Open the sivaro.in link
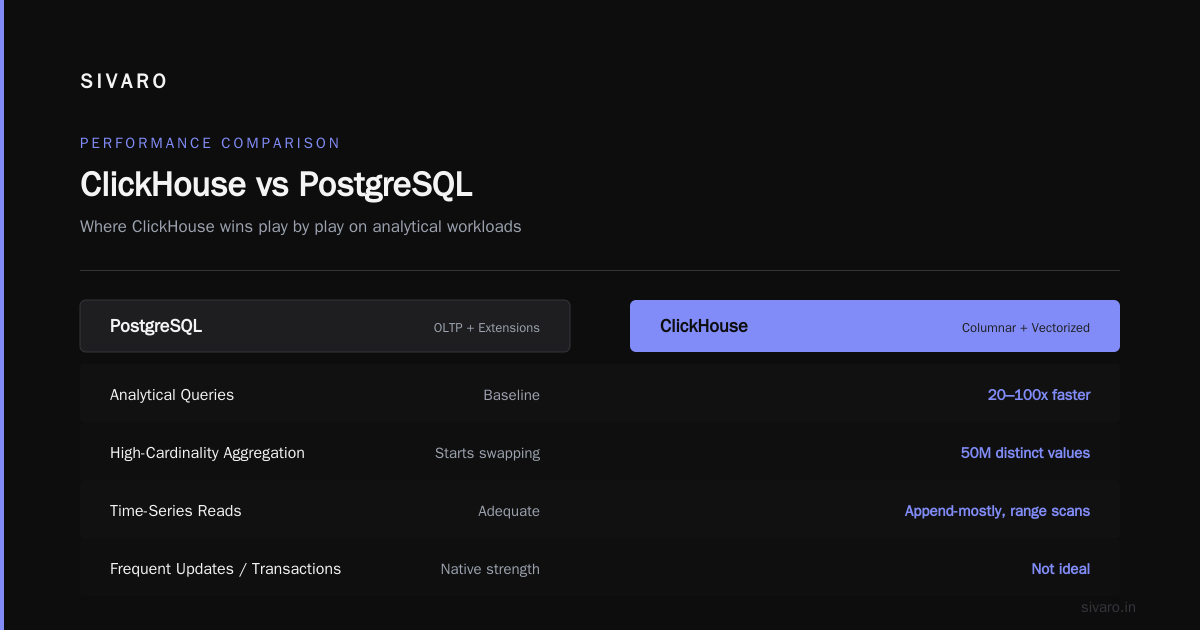 coord(1109,607)
